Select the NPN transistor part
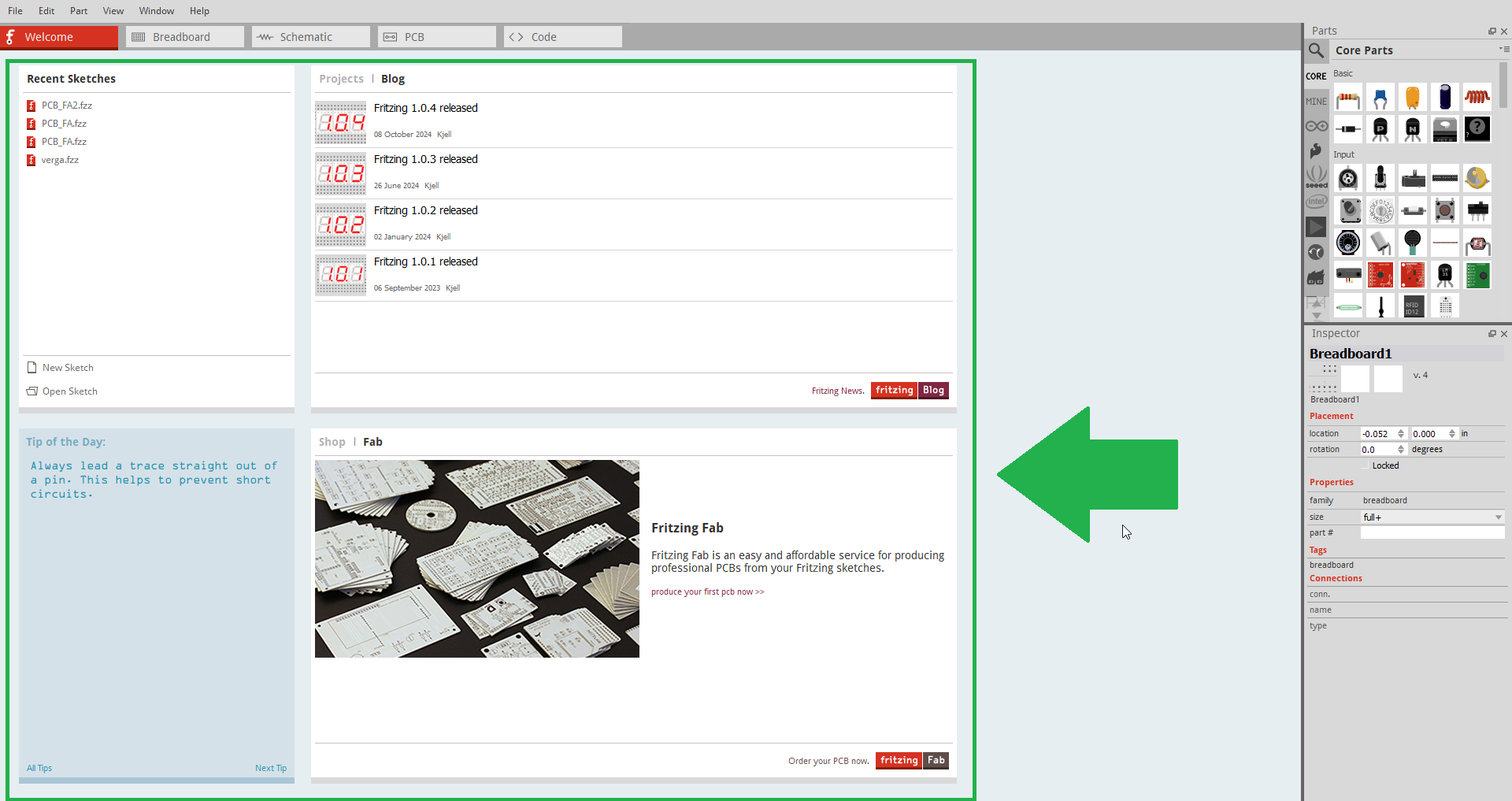The width and height of the screenshot is (1512, 801). point(1413,129)
